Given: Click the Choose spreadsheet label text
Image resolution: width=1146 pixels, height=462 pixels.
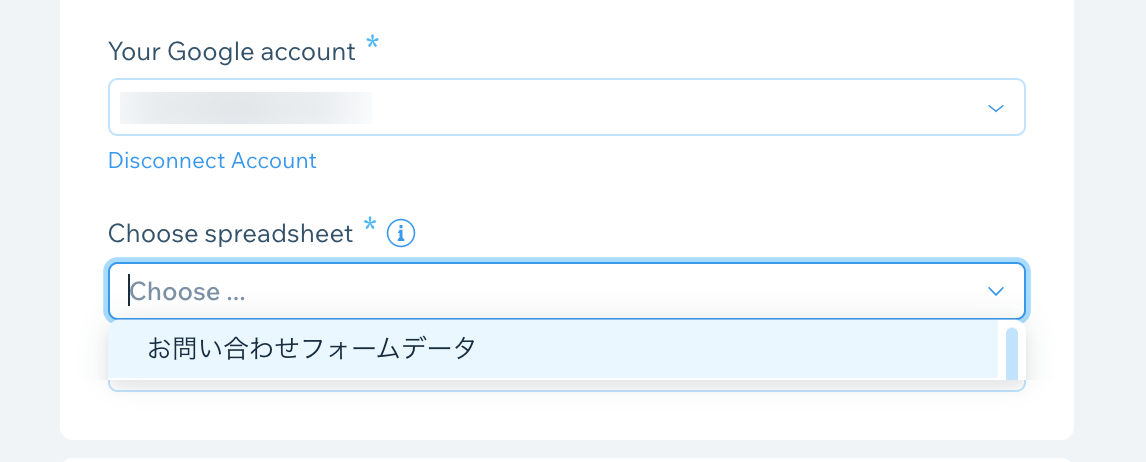Looking at the screenshot, I should pyautogui.click(x=230, y=234).
